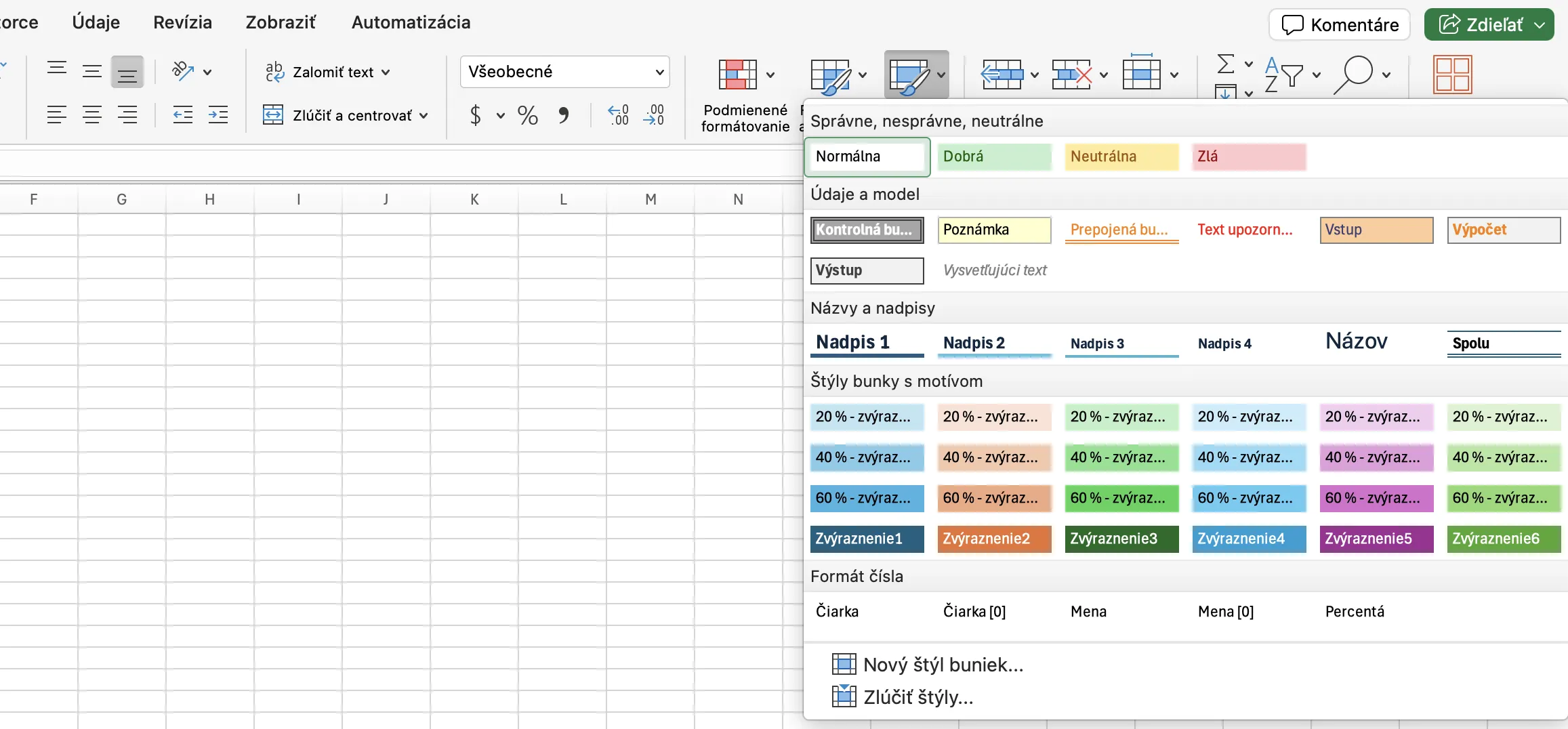Apply the comma style format
This screenshot has width=1568, height=729.
point(564,115)
